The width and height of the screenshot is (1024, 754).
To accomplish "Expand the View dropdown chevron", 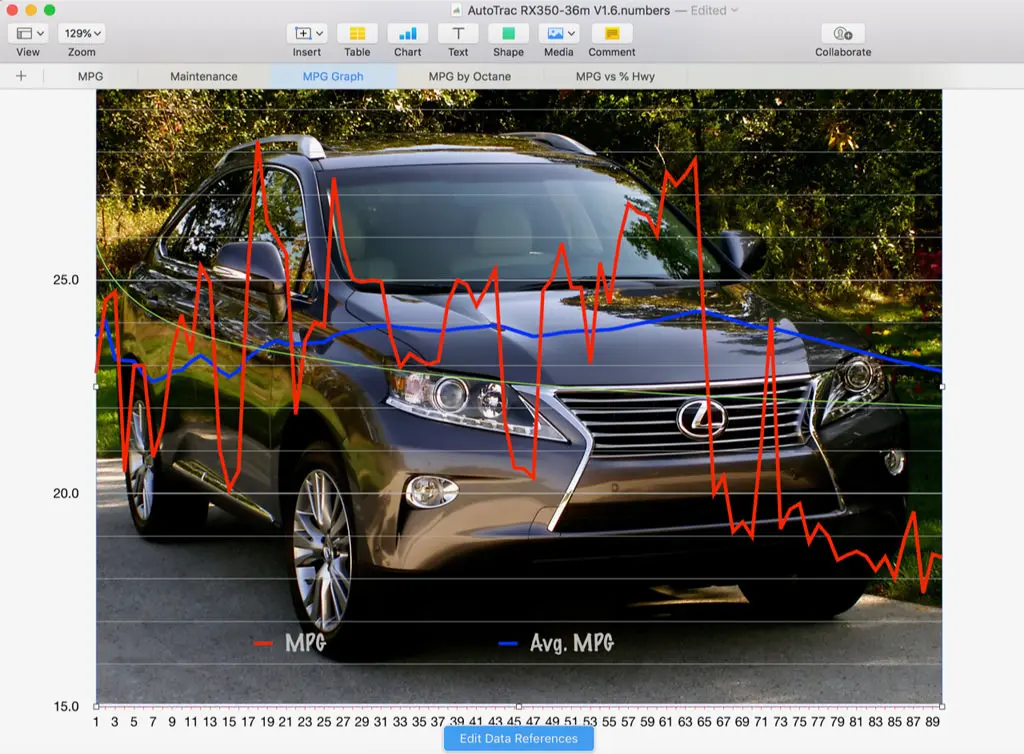I will (x=40, y=33).
